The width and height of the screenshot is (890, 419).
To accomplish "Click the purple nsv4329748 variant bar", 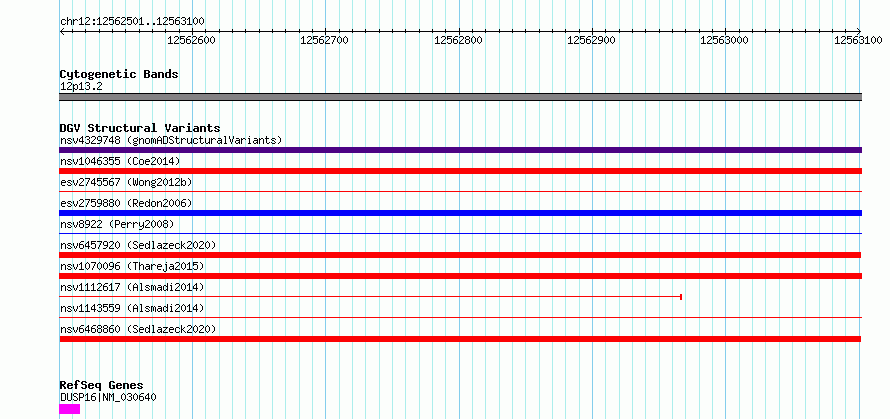I will pyautogui.click(x=460, y=150).
